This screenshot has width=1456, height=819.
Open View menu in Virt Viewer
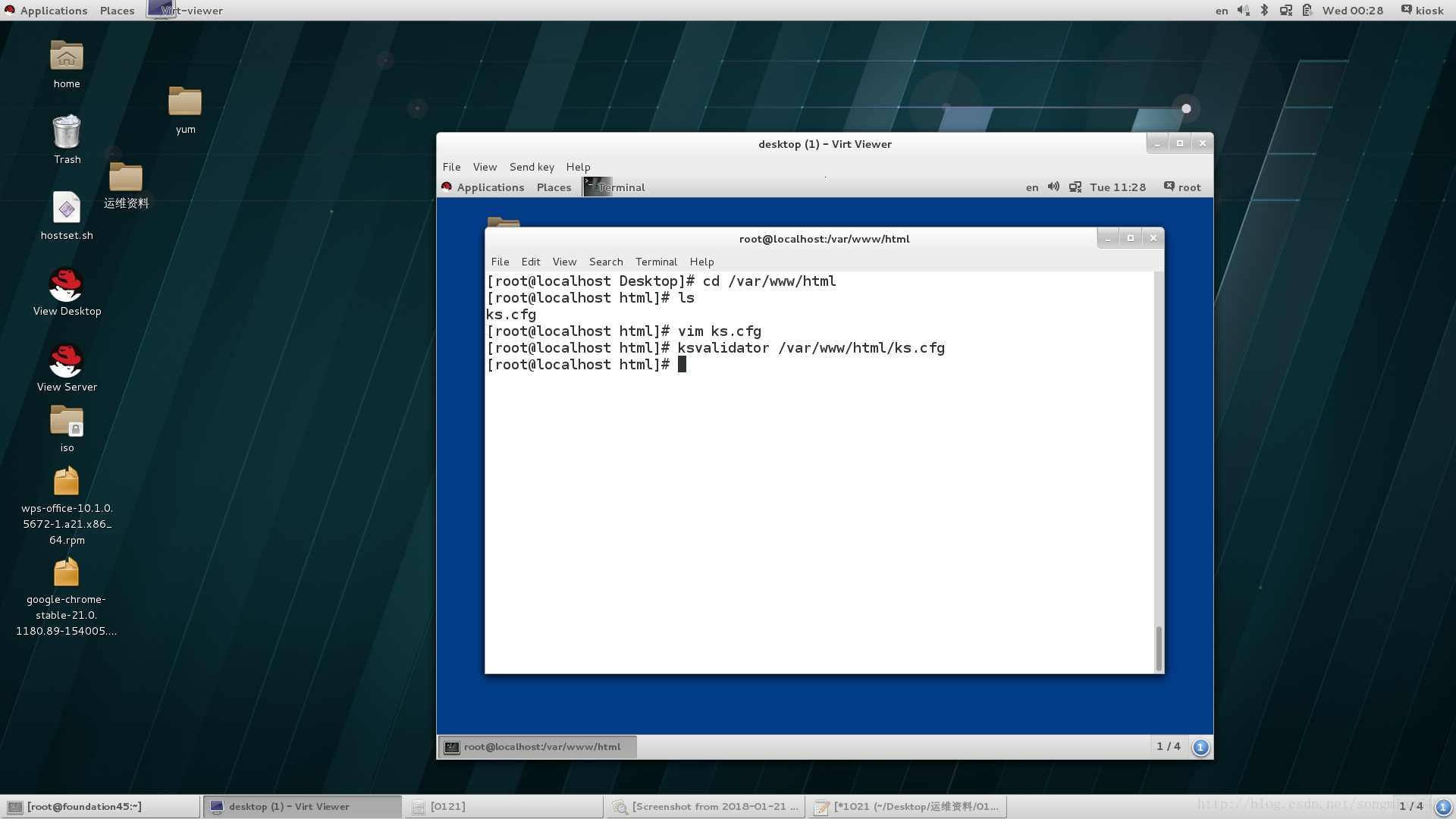tap(485, 167)
